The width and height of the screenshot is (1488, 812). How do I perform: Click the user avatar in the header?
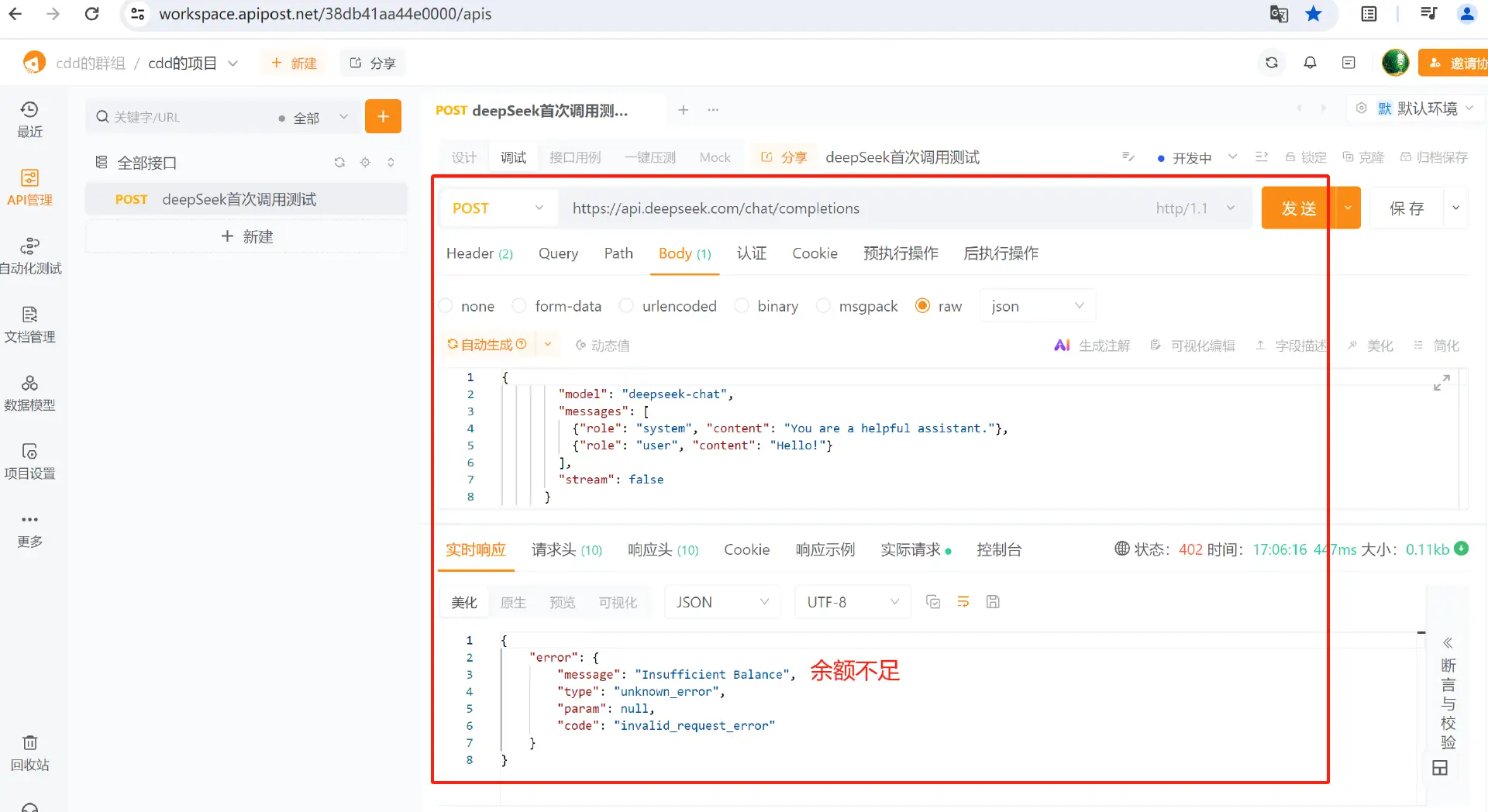point(1395,63)
